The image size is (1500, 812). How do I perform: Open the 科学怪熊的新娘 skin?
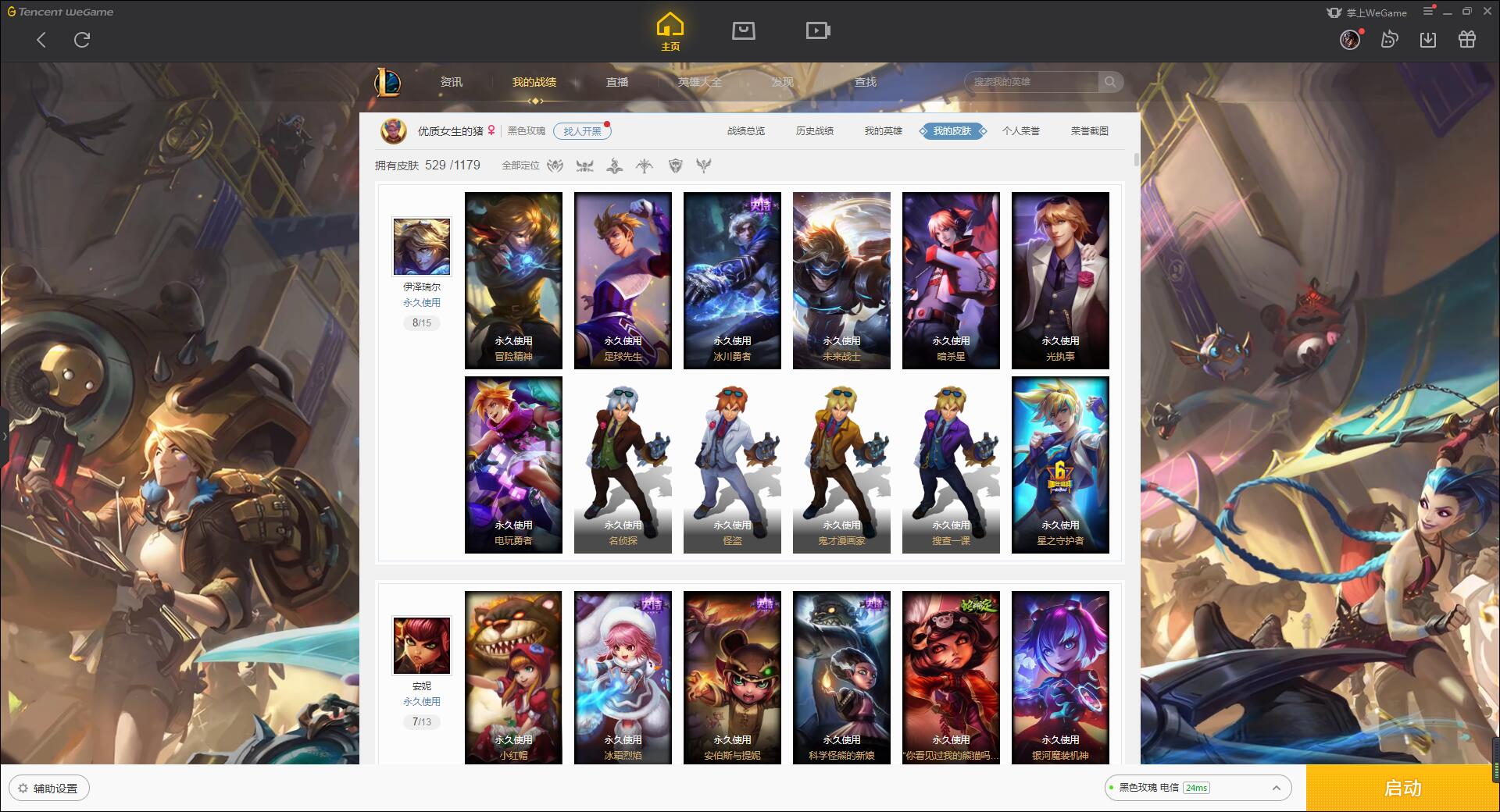point(841,677)
